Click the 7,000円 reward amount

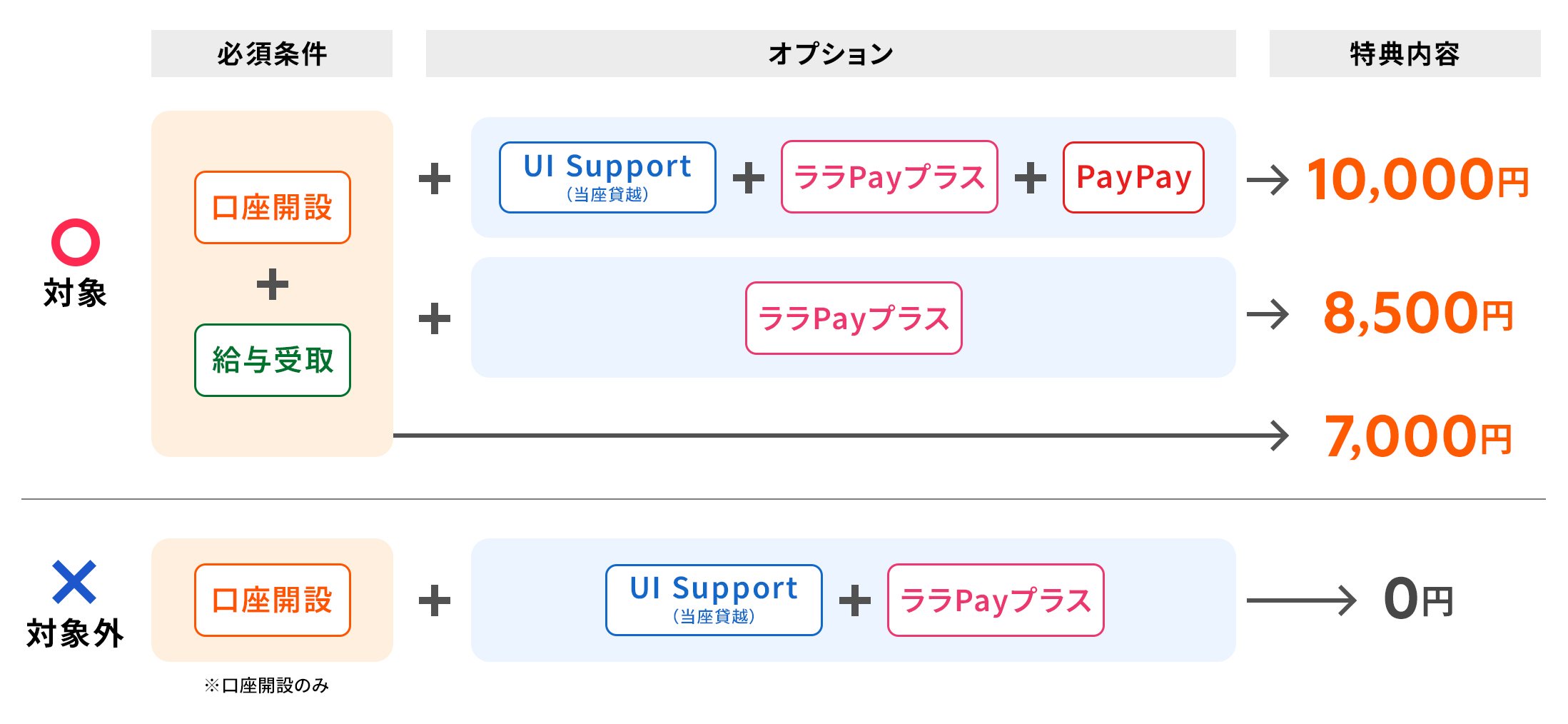pyautogui.click(x=1417, y=436)
